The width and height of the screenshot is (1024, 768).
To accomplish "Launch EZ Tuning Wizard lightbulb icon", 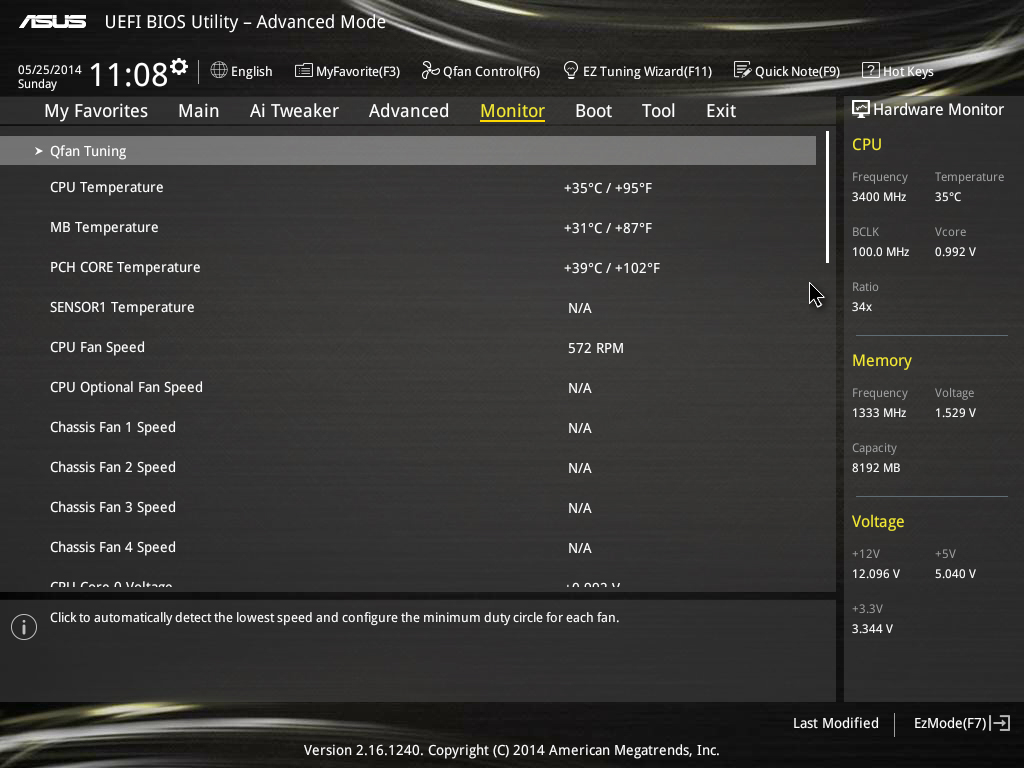I will 570,70.
